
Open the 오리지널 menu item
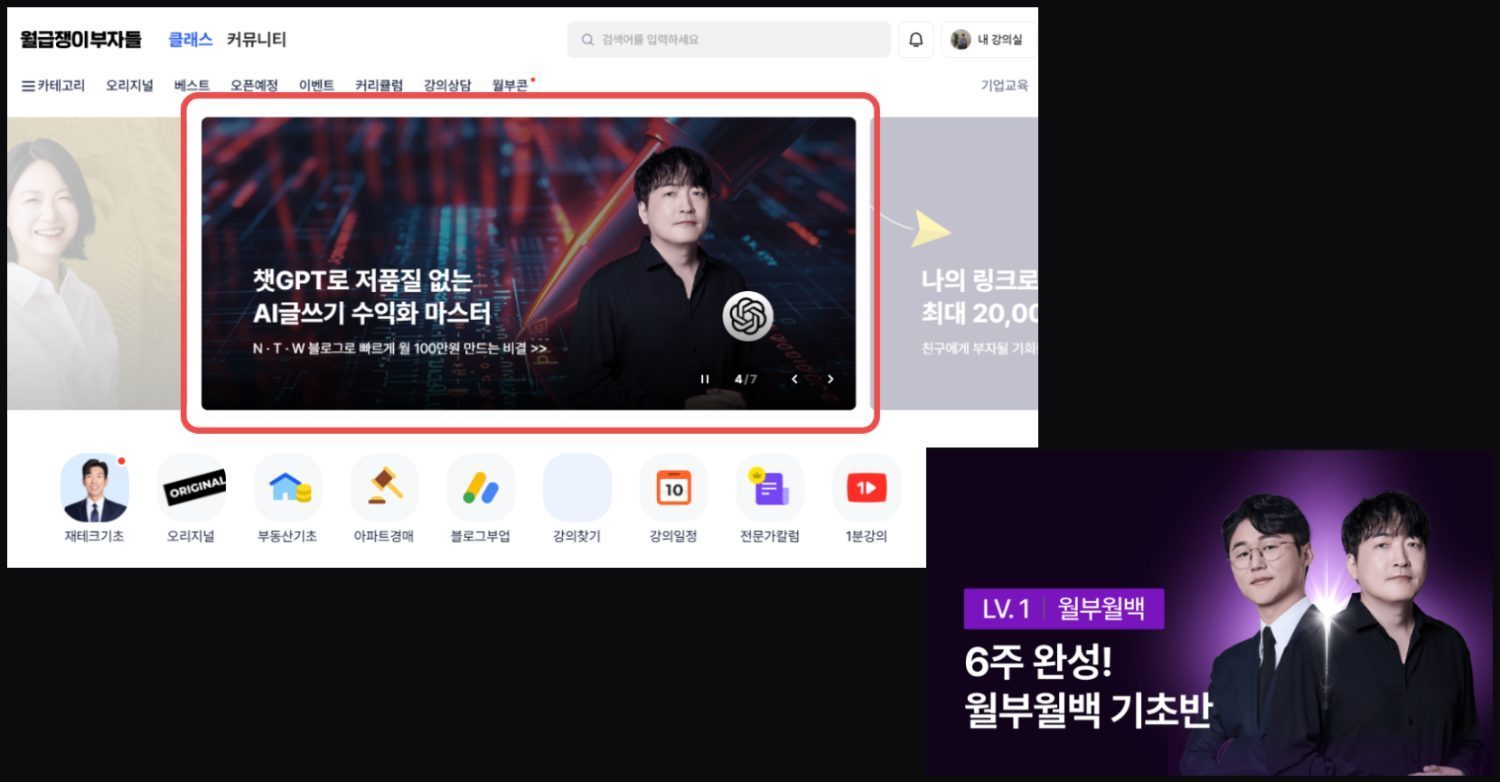130,86
